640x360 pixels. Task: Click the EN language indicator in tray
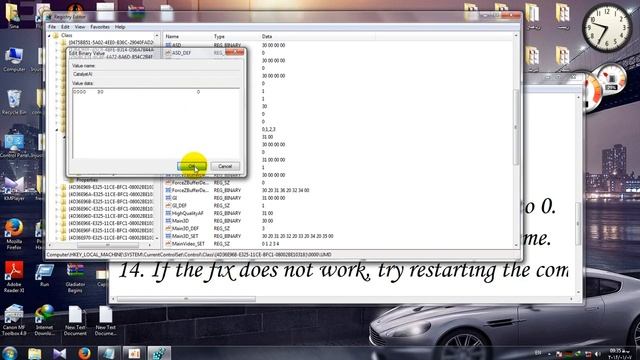(x=538, y=353)
